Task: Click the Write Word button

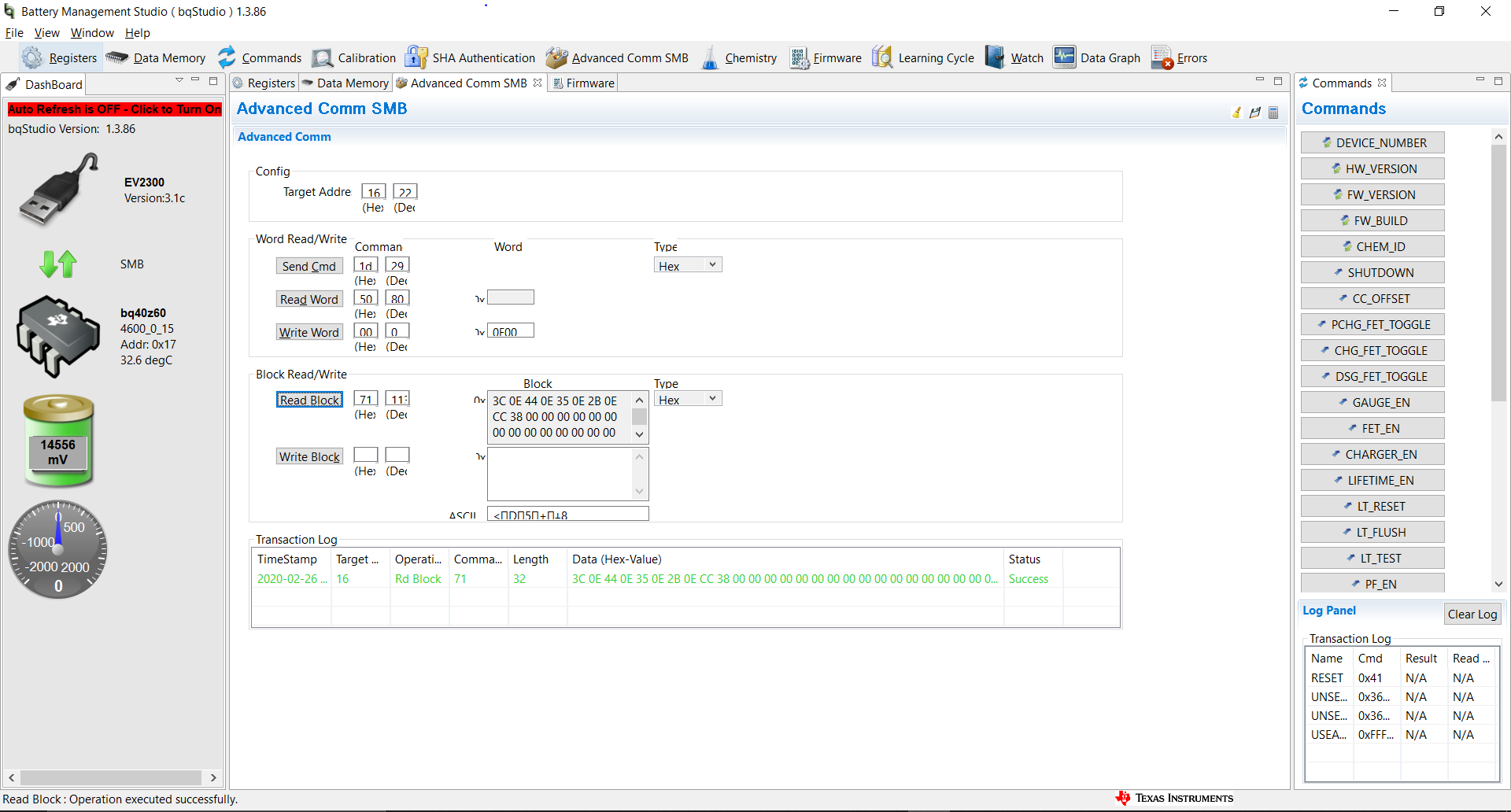Action: (x=309, y=332)
